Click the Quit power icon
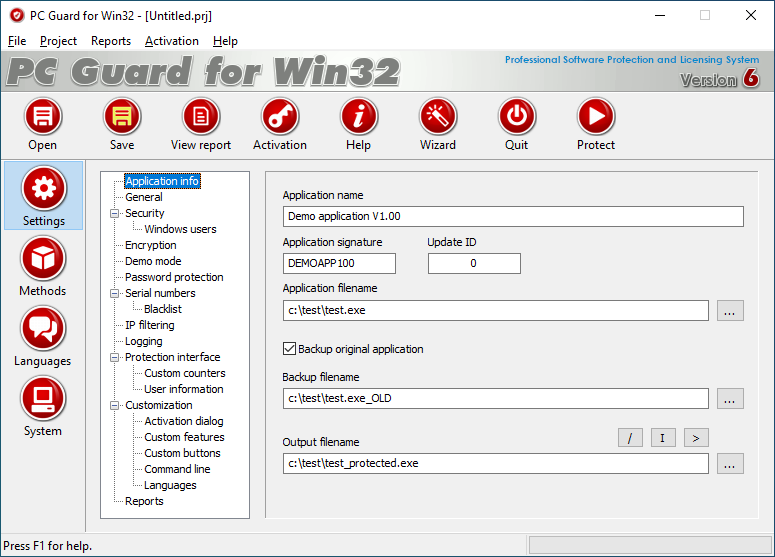Viewport: 775px width, 557px height. (x=517, y=117)
